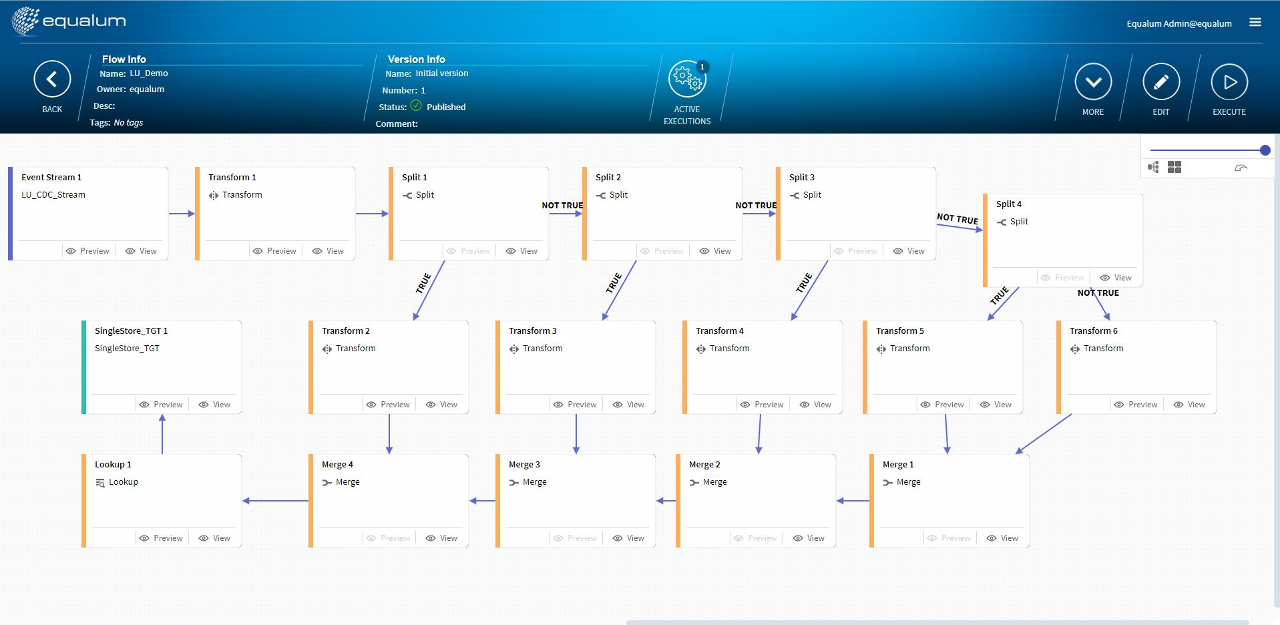
Task: Select the grid layout icon
Action: pos(1175,168)
